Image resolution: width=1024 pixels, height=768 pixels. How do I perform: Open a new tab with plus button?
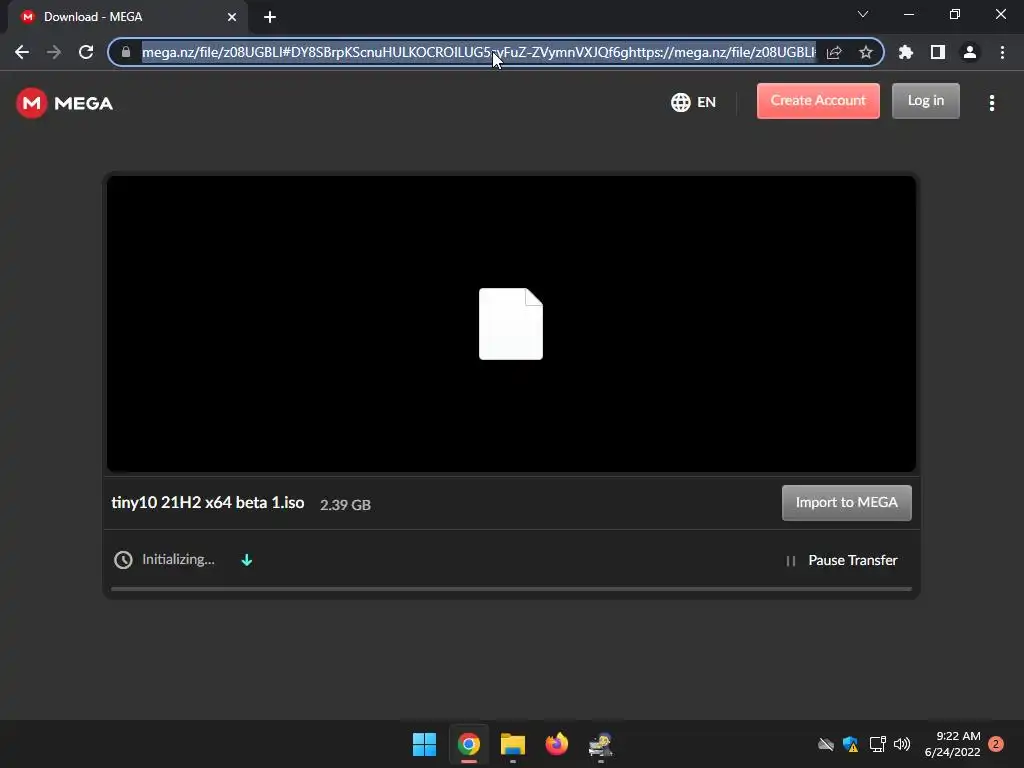click(x=270, y=17)
